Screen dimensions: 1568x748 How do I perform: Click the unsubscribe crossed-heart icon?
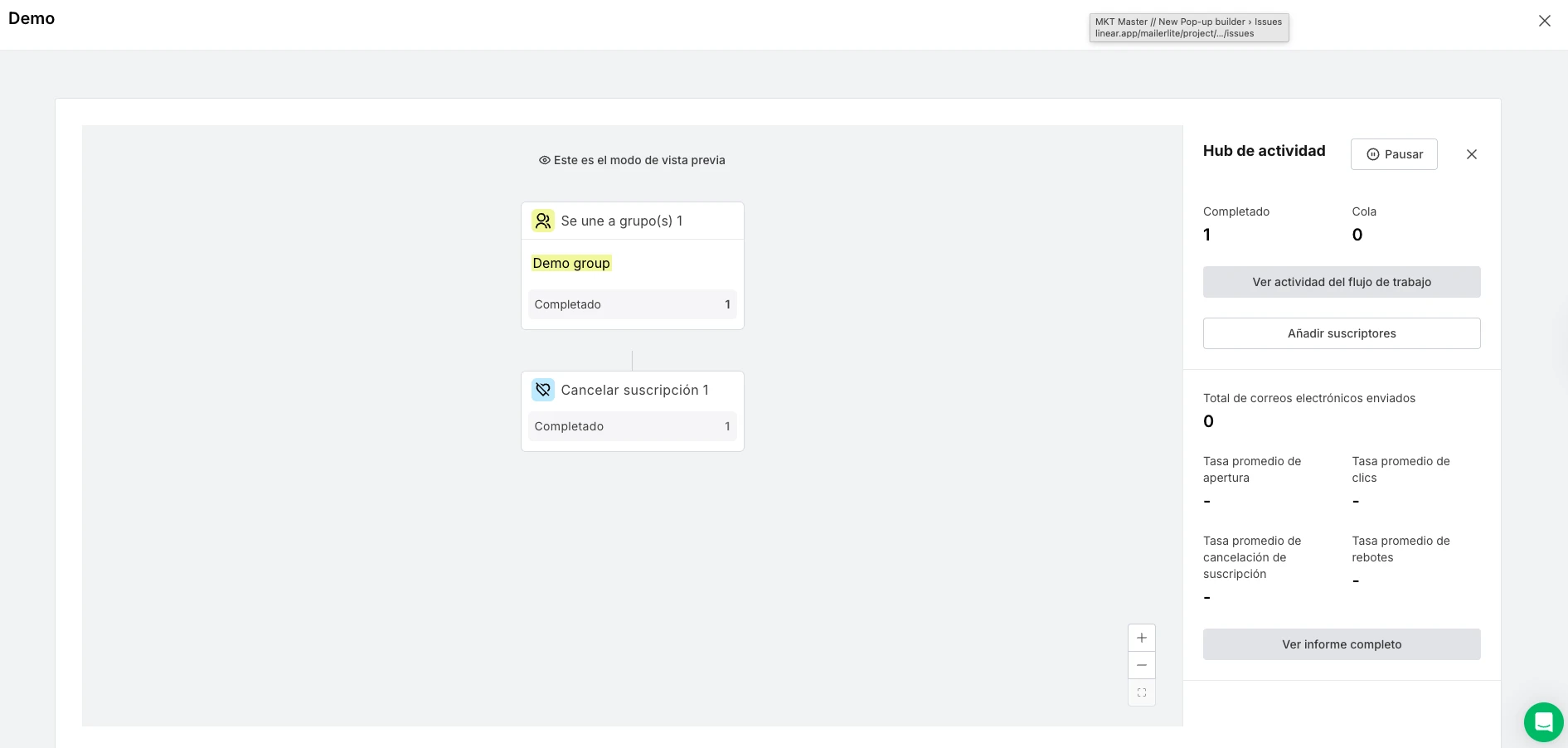(543, 390)
